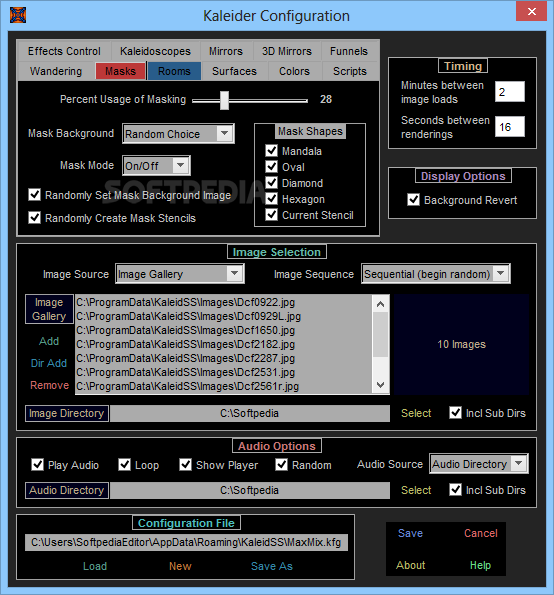Open the Wandering tab
The width and height of the screenshot is (554, 595).
click(x=56, y=71)
